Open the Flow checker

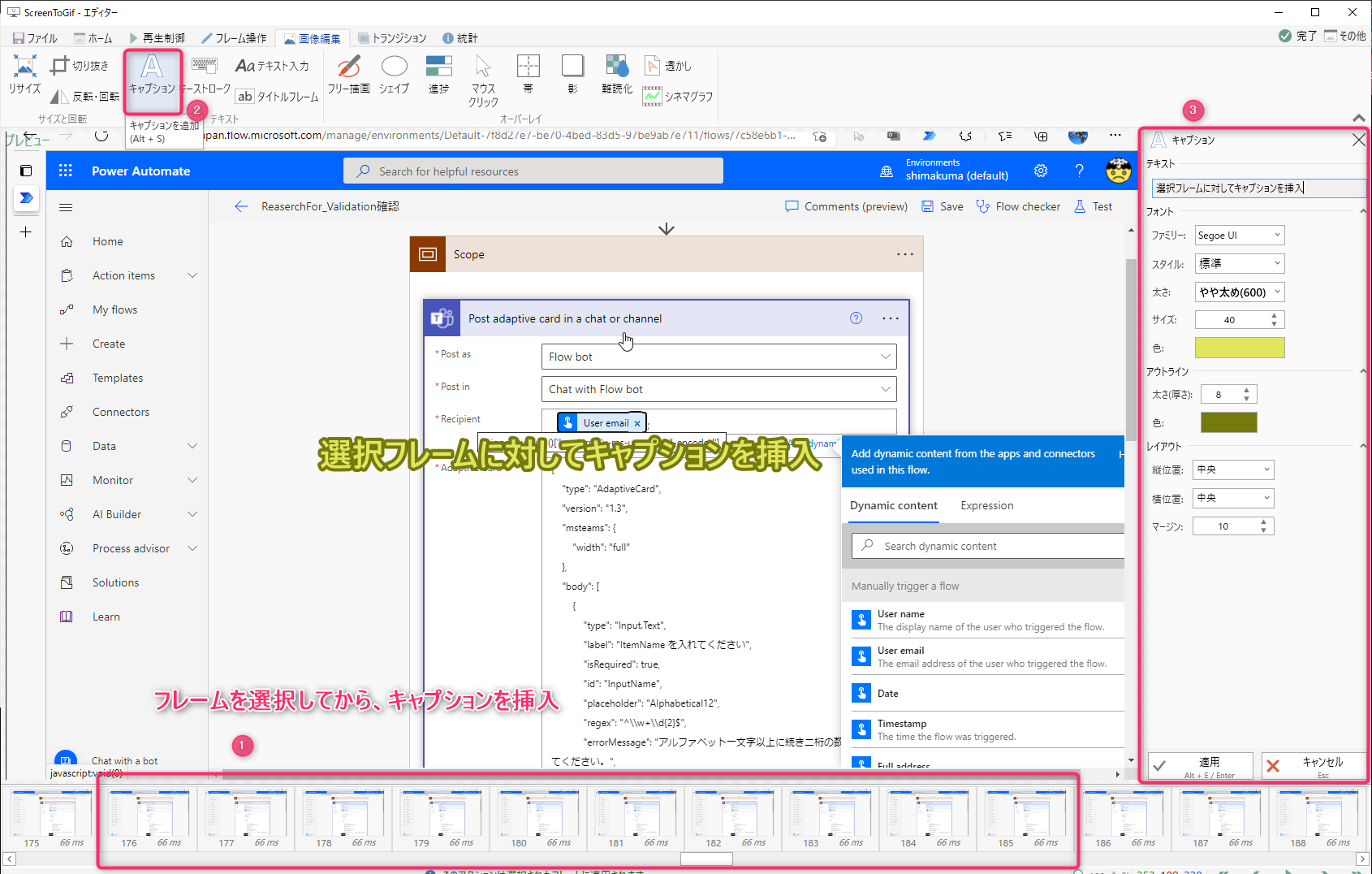tap(1018, 206)
